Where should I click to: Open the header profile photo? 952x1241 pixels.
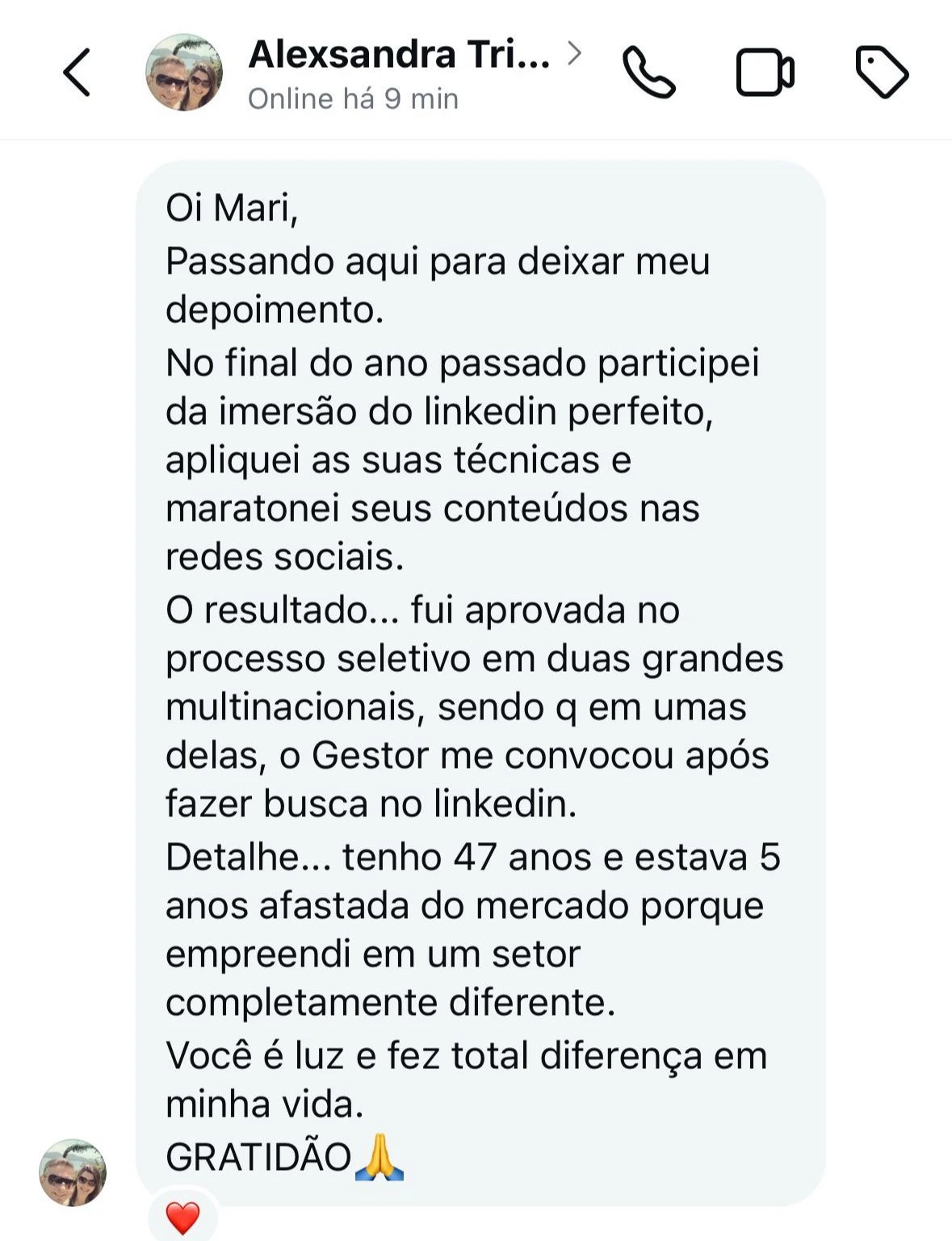pyautogui.click(x=184, y=73)
